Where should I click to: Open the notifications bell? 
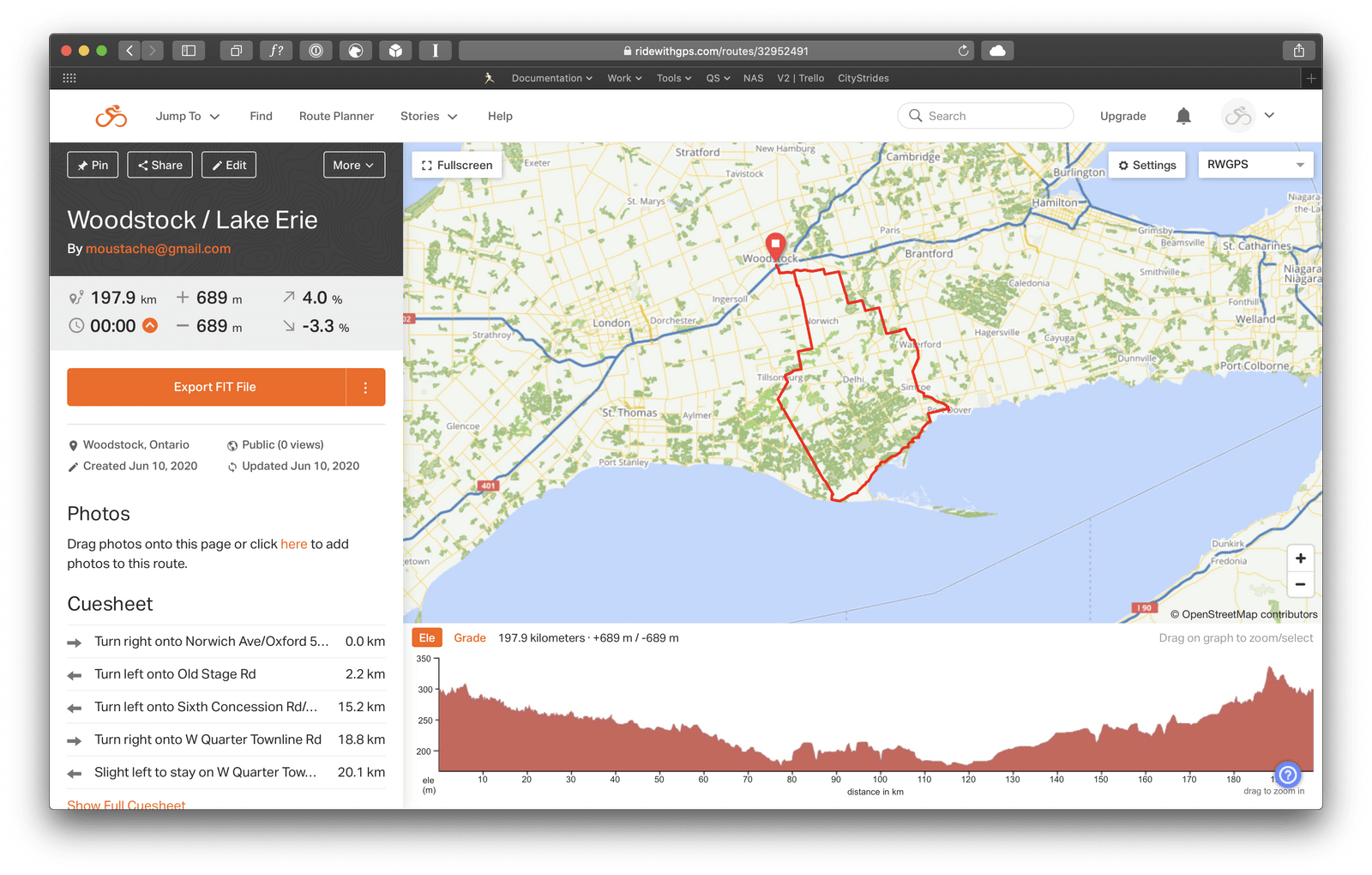pos(1183,116)
